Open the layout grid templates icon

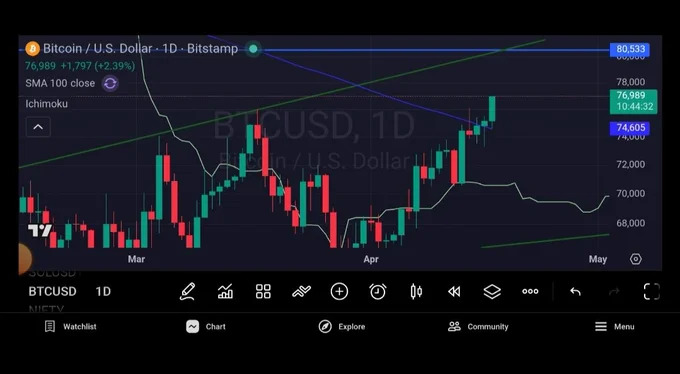click(263, 292)
